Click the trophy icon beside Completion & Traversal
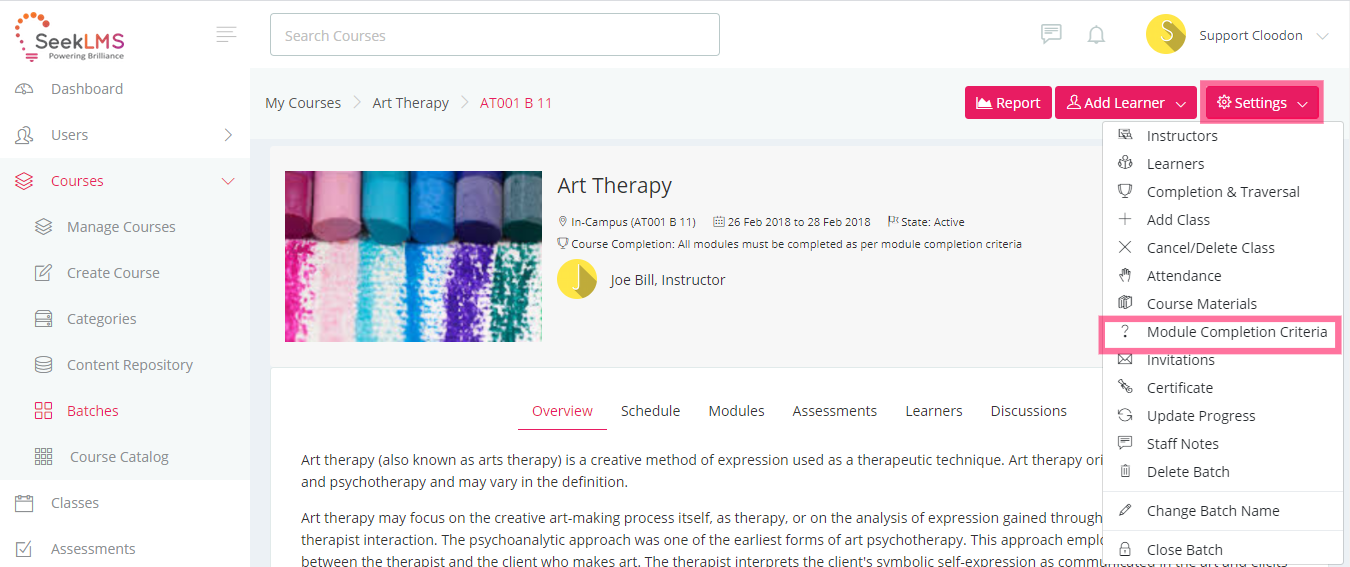The height and width of the screenshot is (567, 1350). 1125,192
